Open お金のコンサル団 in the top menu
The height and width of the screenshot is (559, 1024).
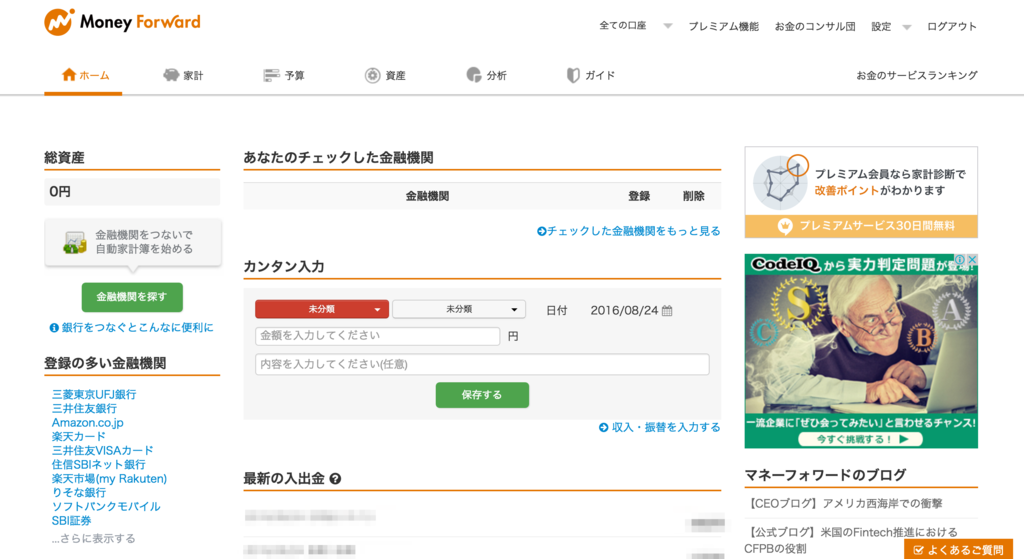pyautogui.click(x=815, y=26)
